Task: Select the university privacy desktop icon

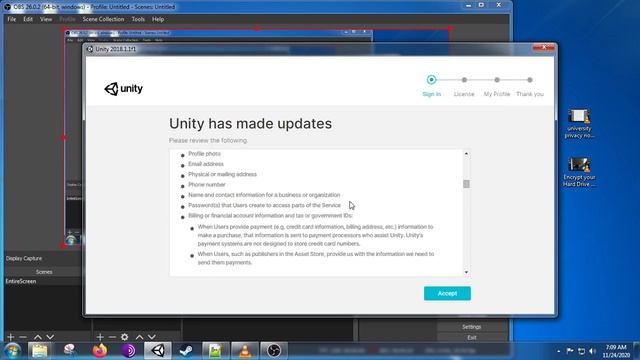Action: [x=579, y=124]
